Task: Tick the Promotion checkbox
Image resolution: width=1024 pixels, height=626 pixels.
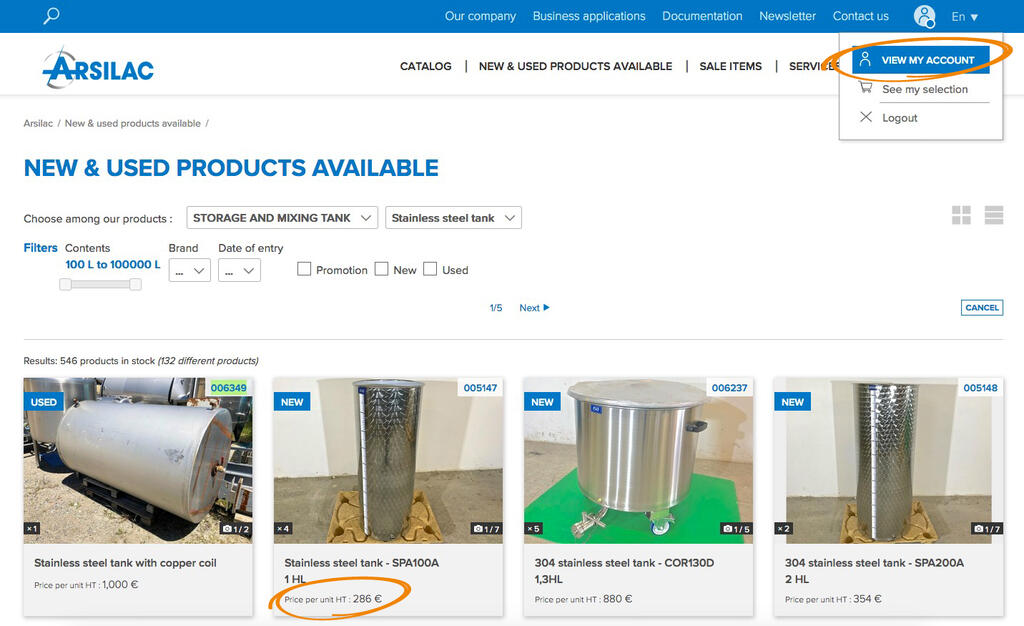Action: 304,269
